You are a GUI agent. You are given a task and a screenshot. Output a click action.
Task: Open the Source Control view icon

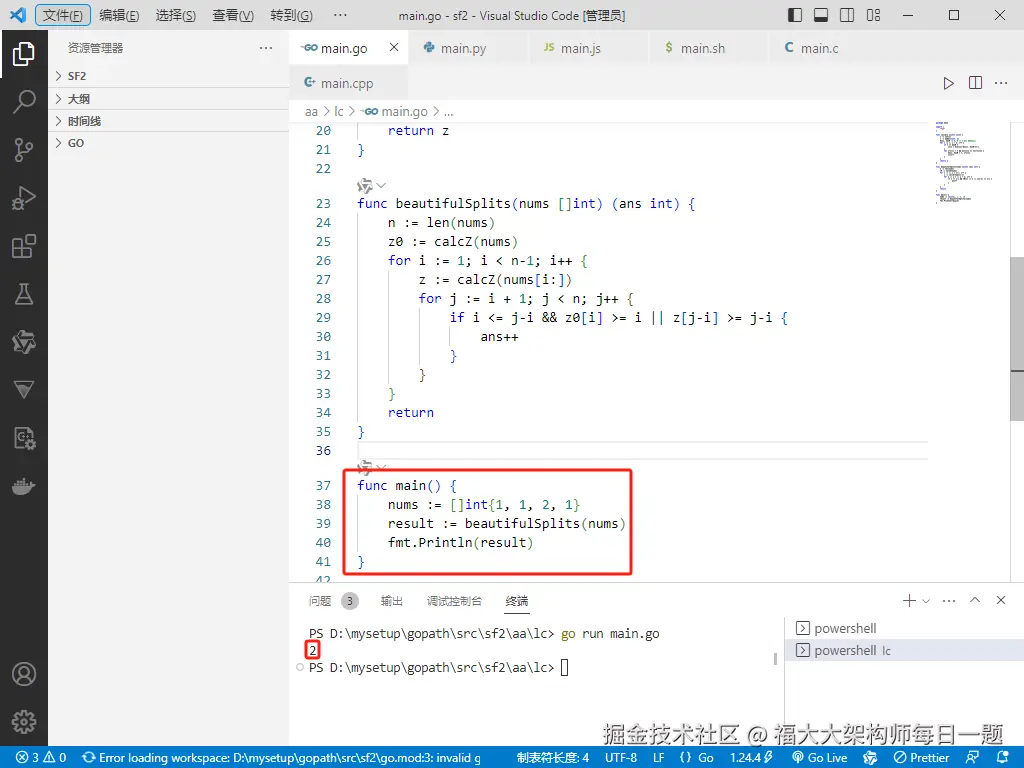(x=24, y=150)
